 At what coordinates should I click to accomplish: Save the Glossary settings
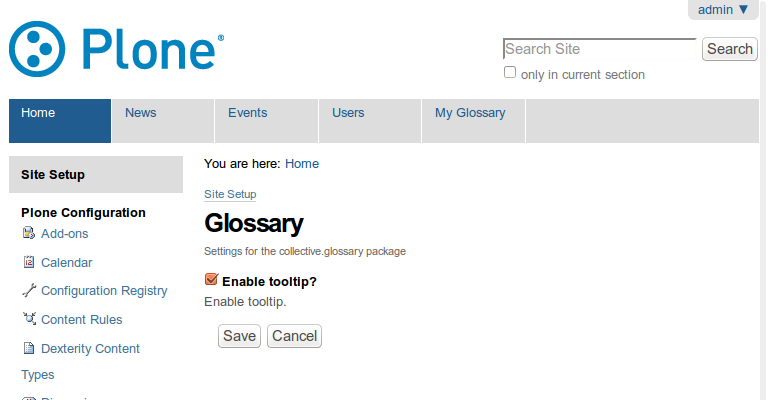[240, 336]
